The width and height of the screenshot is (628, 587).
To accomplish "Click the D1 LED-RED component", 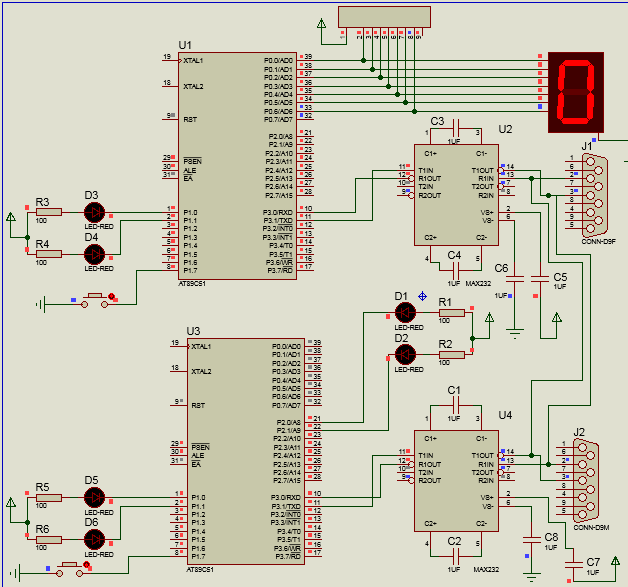I will 405,314.
